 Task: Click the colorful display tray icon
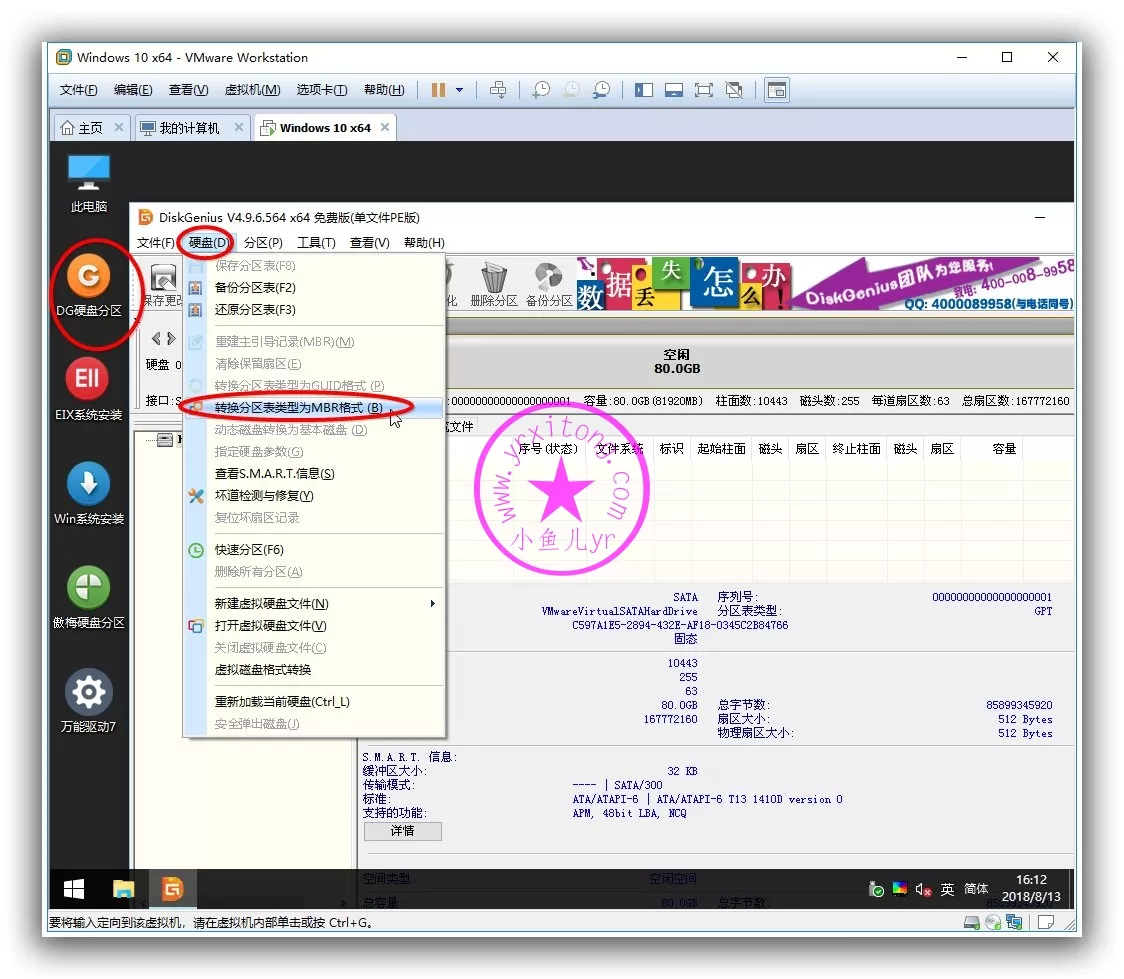click(900, 889)
